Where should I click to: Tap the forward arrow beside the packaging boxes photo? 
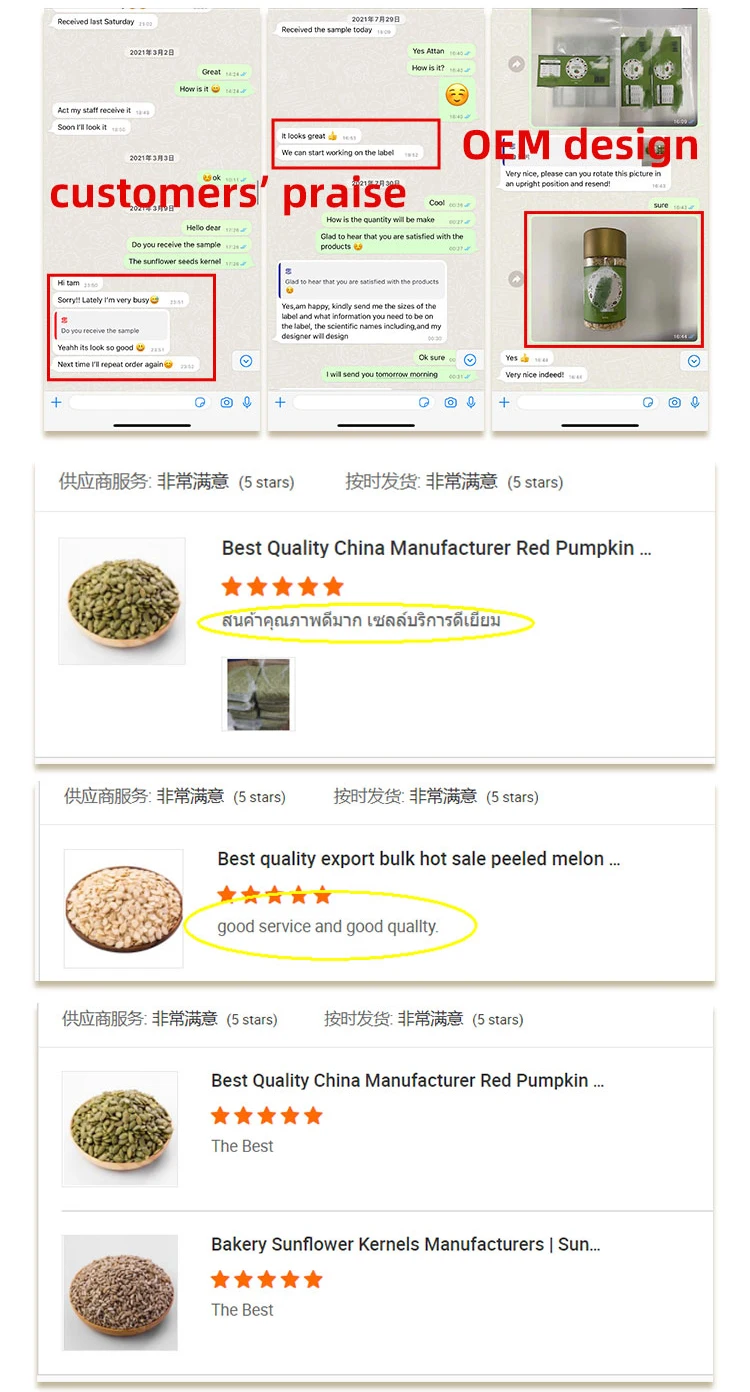[x=516, y=64]
